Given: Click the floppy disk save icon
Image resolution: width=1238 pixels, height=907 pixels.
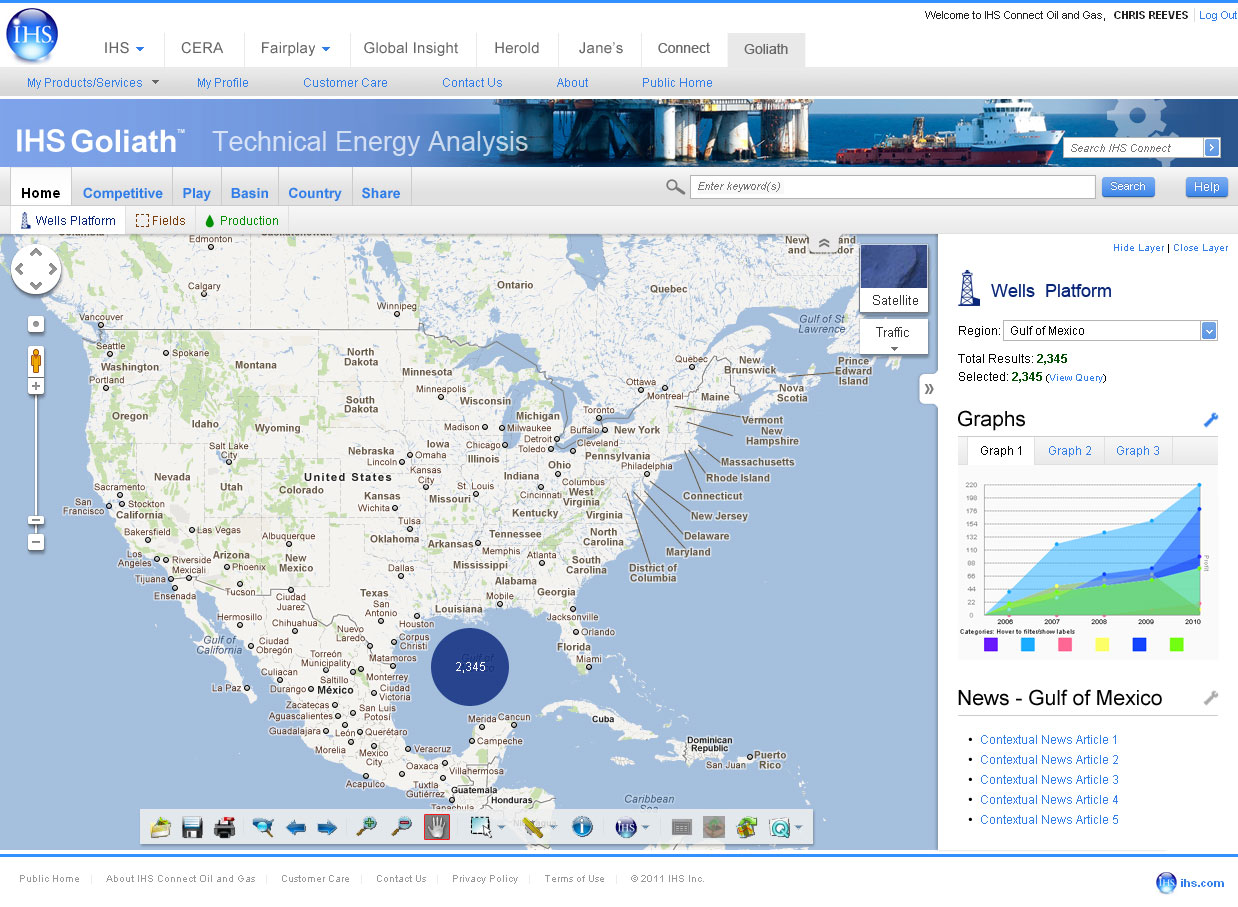Looking at the screenshot, I should [x=192, y=827].
